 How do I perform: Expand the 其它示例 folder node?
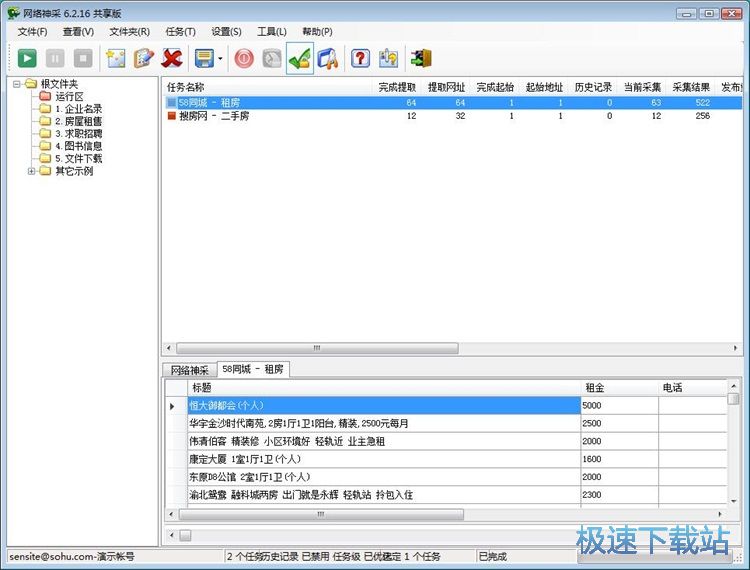pyautogui.click(x=31, y=171)
